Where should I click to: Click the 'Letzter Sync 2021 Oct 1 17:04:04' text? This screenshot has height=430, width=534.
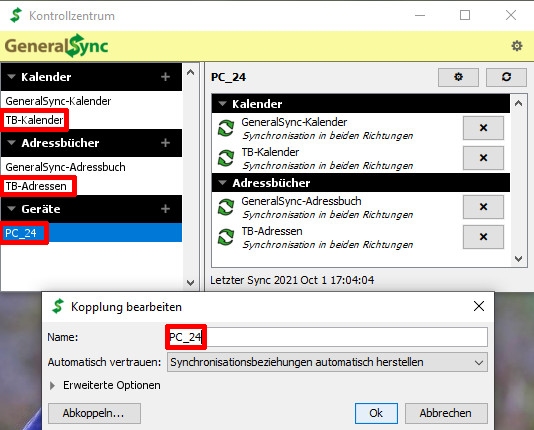(x=292, y=280)
